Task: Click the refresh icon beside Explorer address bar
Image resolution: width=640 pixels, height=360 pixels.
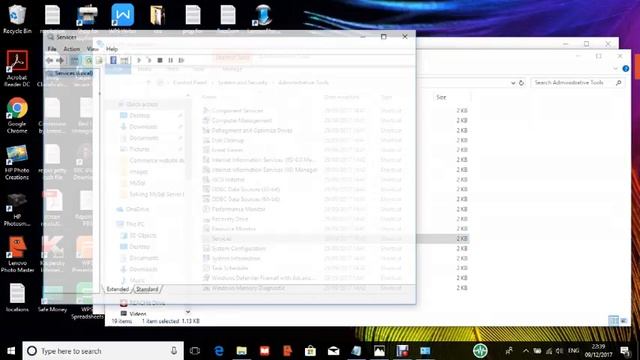Action: 521,83
